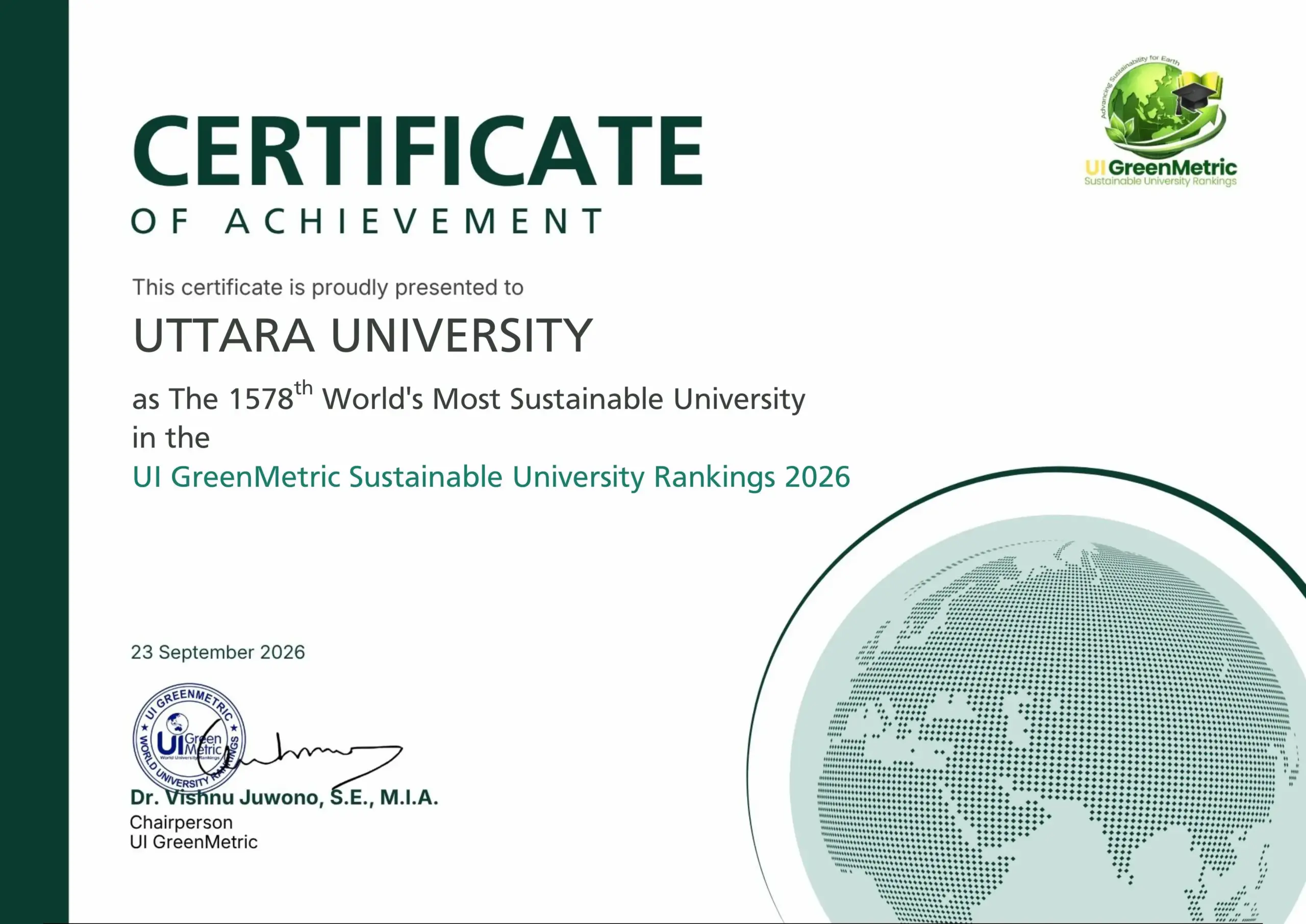Image resolution: width=1306 pixels, height=924 pixels.
Task: Click the 'Chairperson' title text
Action: pos(181,823)
